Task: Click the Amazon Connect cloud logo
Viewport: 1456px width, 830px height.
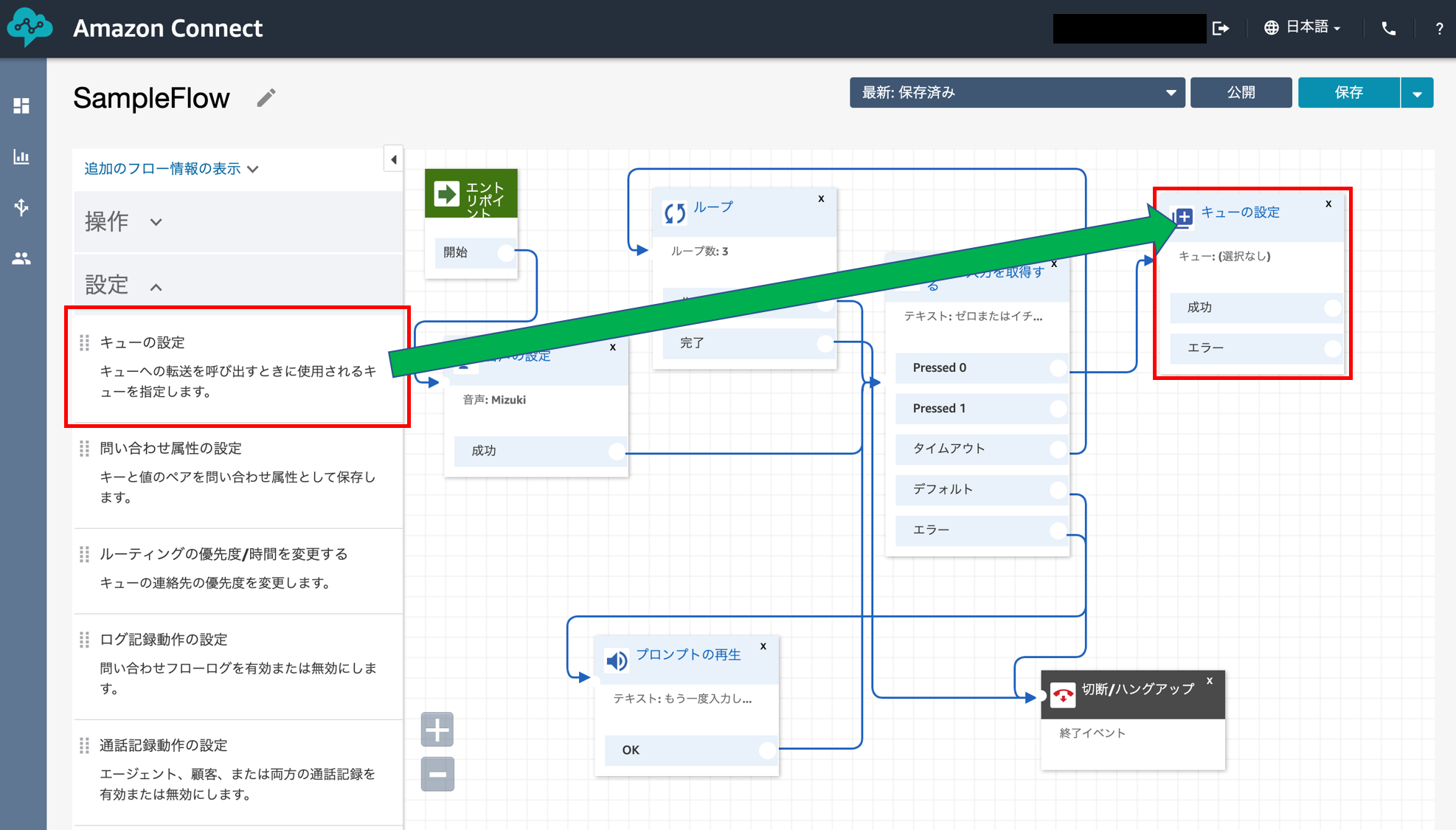Action: (x=30, y=27)
